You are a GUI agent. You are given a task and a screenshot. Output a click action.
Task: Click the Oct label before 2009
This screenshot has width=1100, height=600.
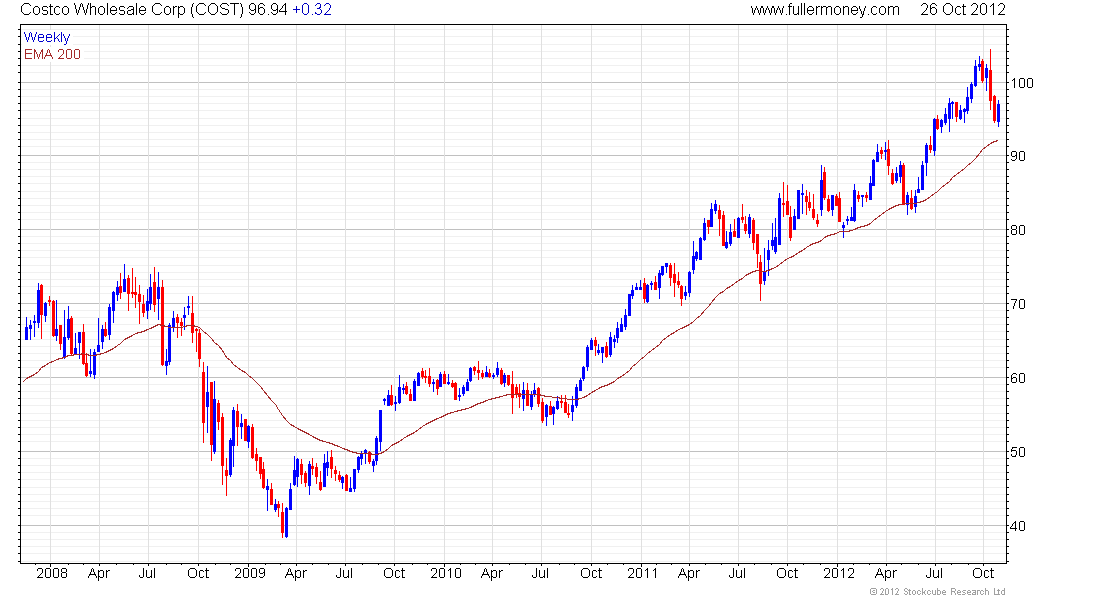click(x=198, y=573)
